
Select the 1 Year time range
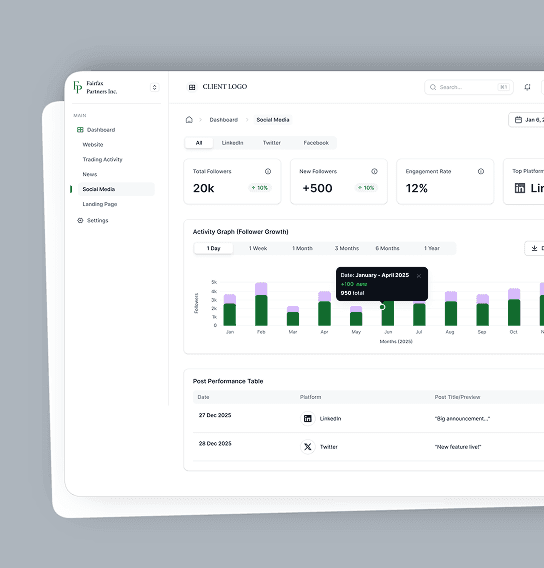point(432,248)
